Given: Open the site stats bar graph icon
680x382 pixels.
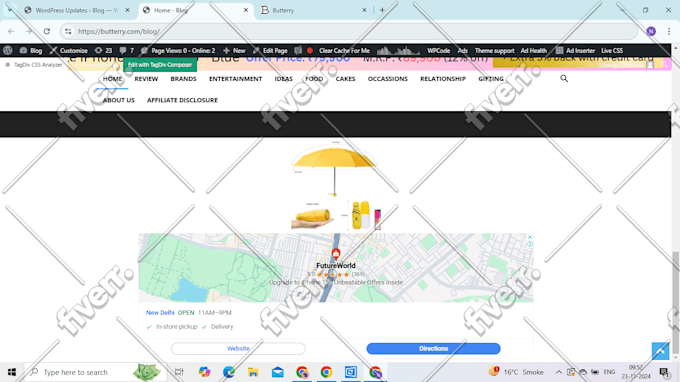Looking at the screenshot, I should (x=398, y=50).
